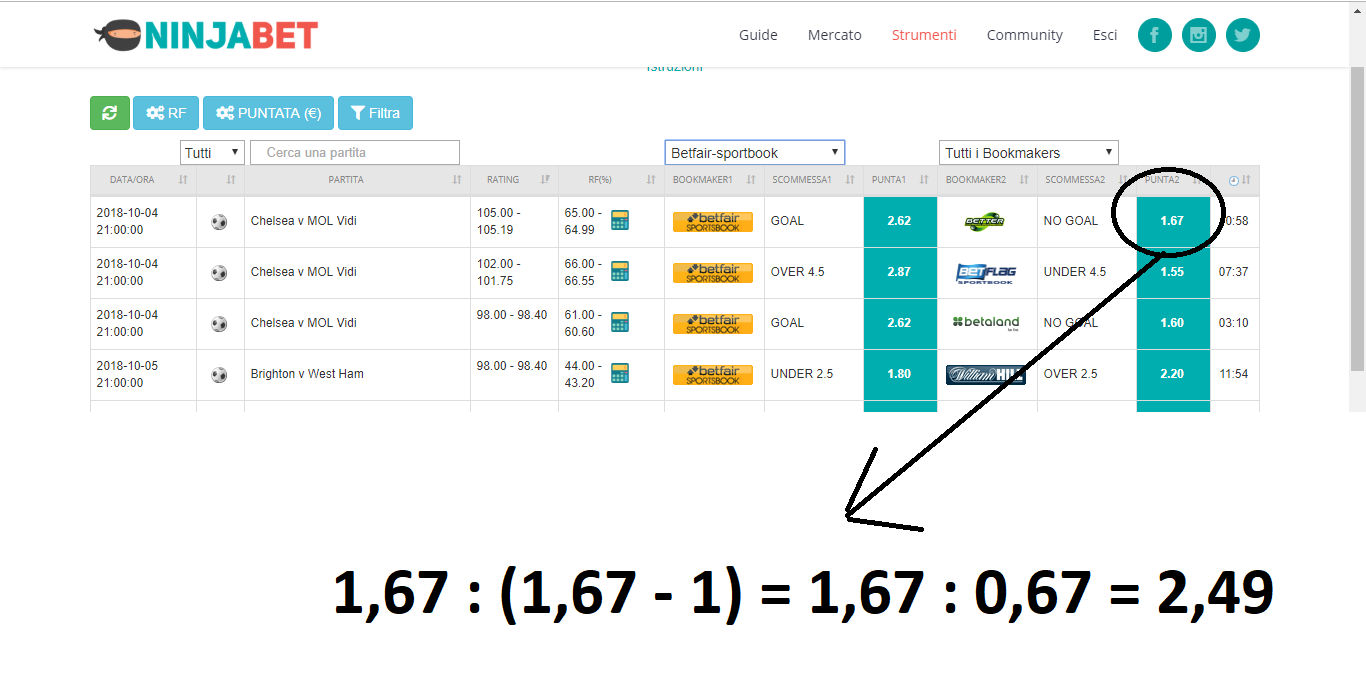Open the Guide menu

758,35
